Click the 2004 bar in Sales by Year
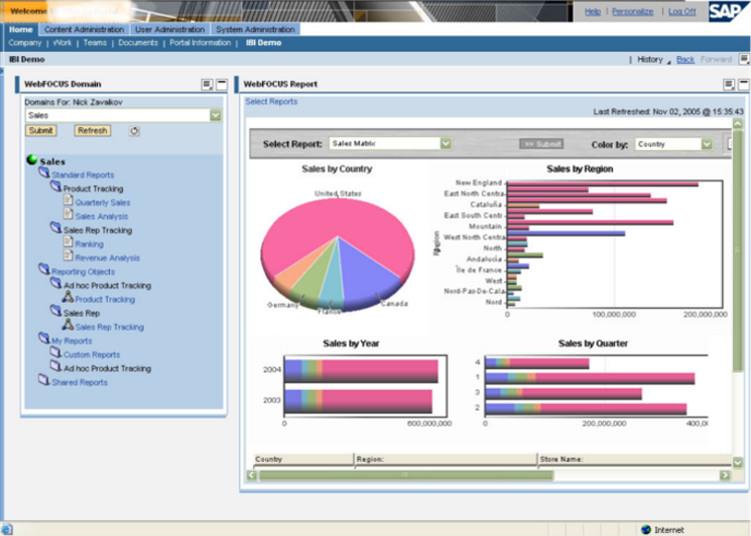Screen dimensions: 751x536 click(x=361, y=370)
